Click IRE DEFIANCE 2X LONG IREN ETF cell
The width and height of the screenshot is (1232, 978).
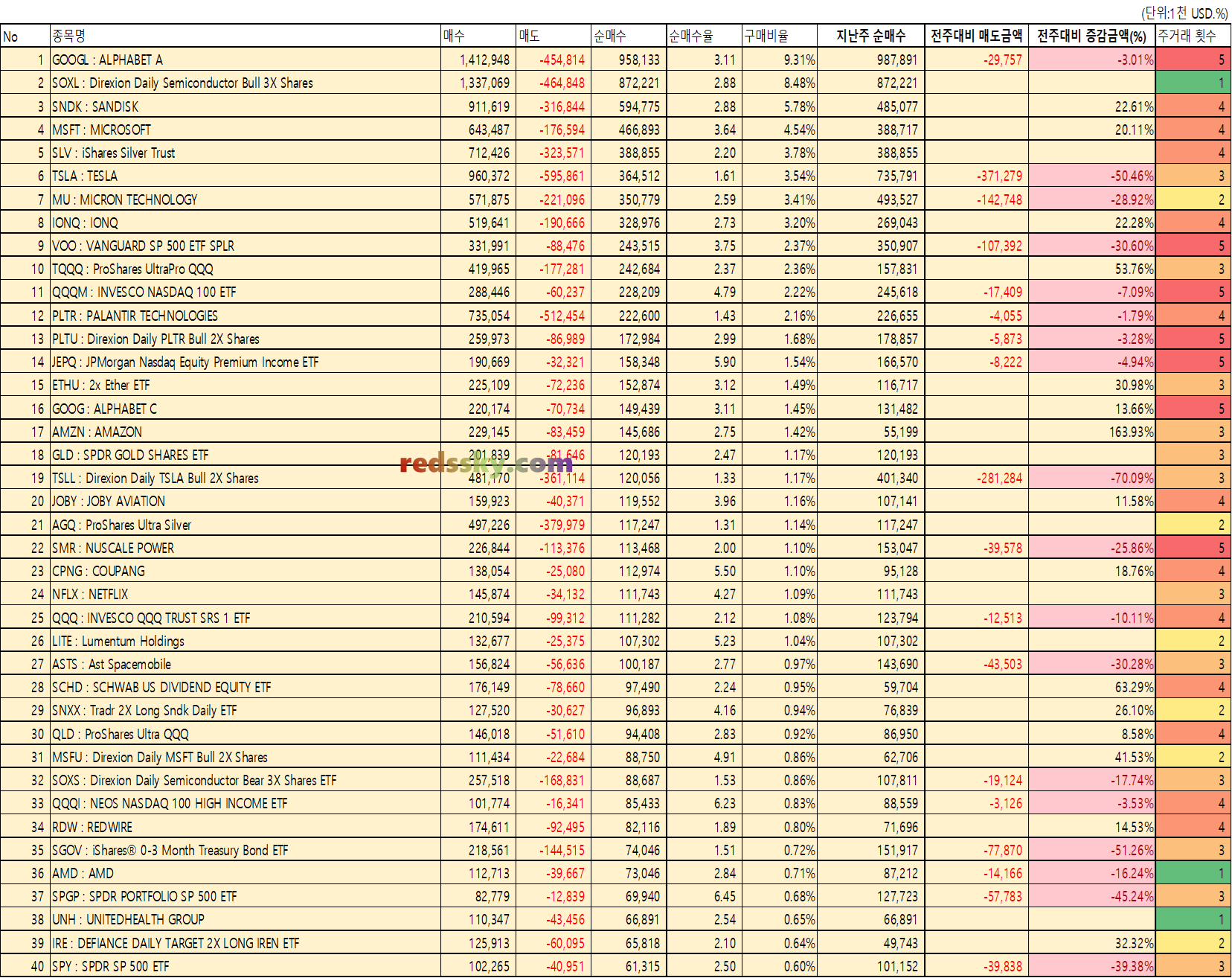point(246,943)
